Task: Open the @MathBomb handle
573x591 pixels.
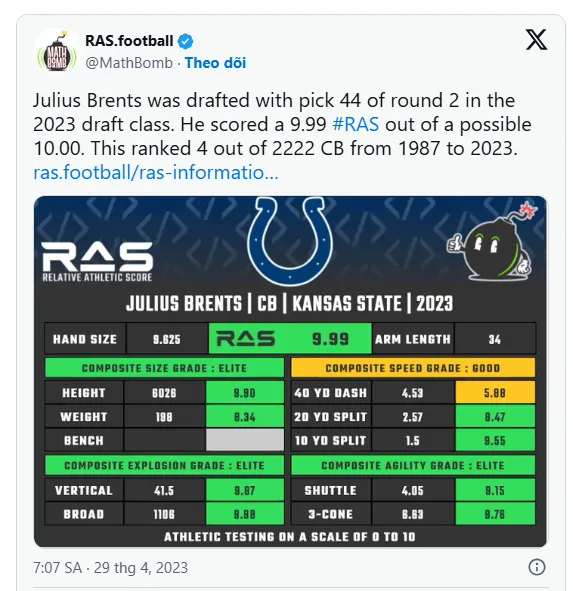Action: [129, 63]
